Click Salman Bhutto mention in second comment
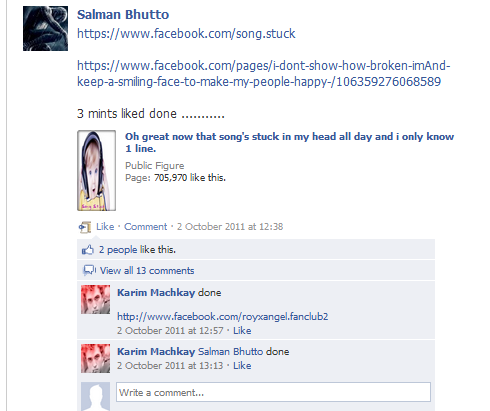The image size is (490, 411). pyautogui.click(x=231, y=352)
